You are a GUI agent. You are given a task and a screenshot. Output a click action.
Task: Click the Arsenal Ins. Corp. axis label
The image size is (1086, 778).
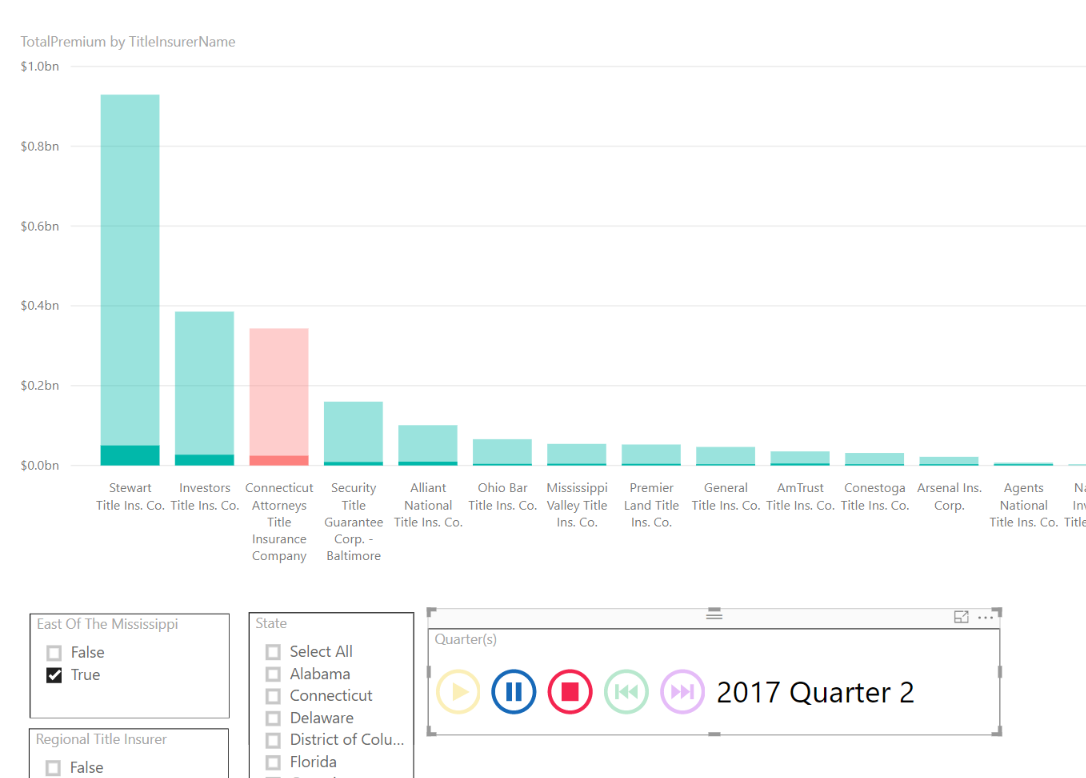click(x=949, y=497)
